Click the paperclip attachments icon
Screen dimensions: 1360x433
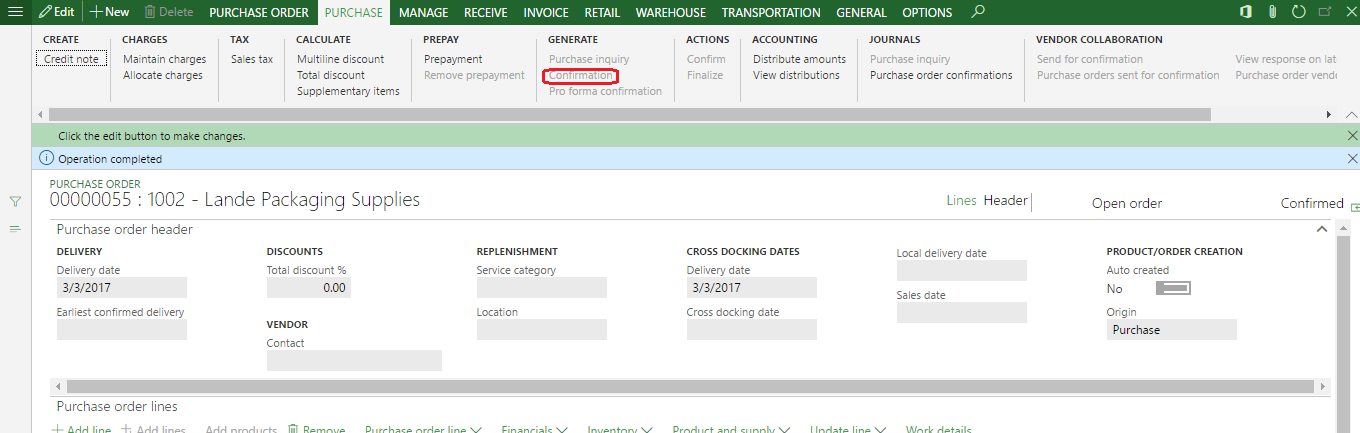point(1272,12)
